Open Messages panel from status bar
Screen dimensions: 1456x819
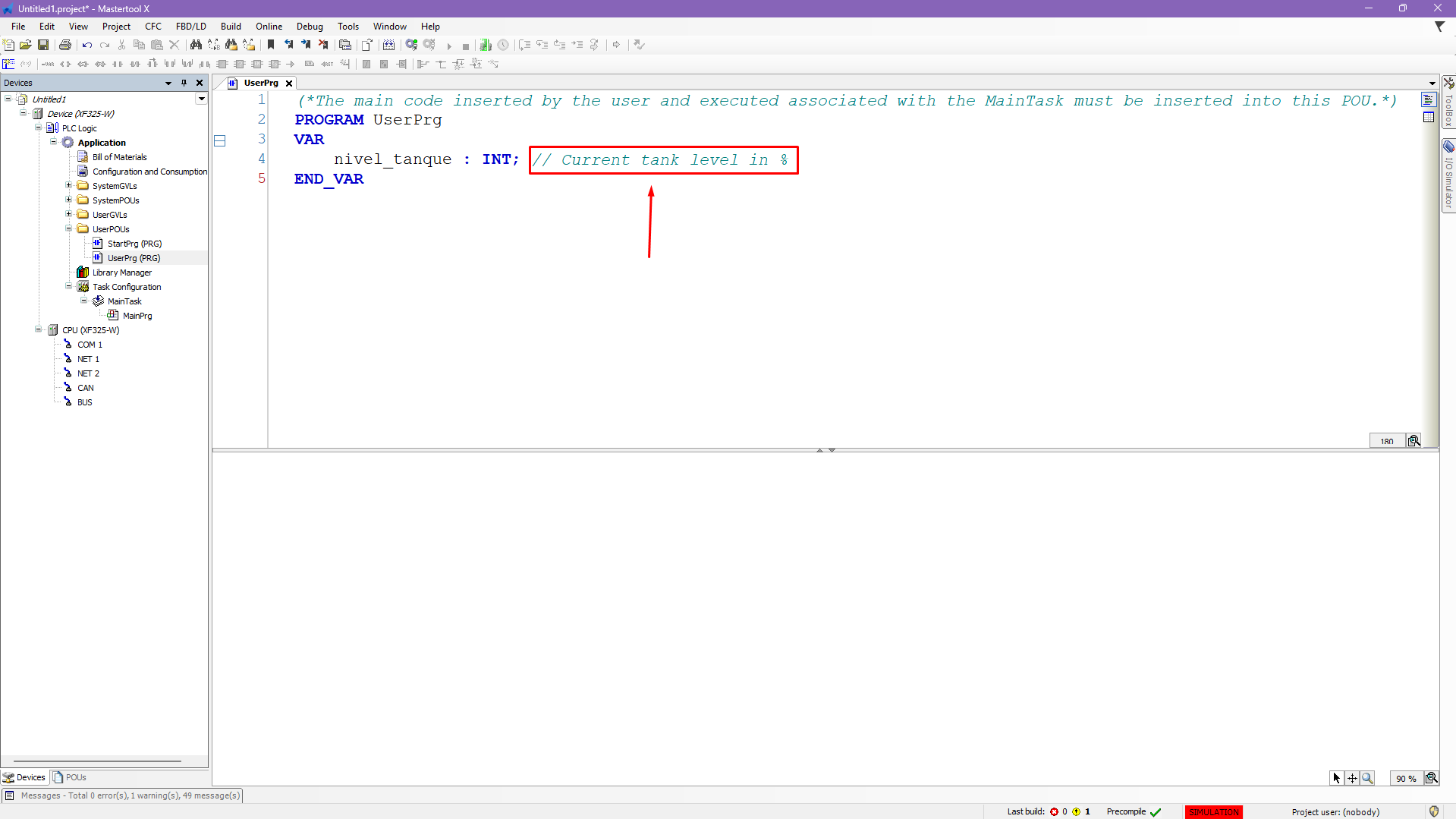(x=122, y=795)
